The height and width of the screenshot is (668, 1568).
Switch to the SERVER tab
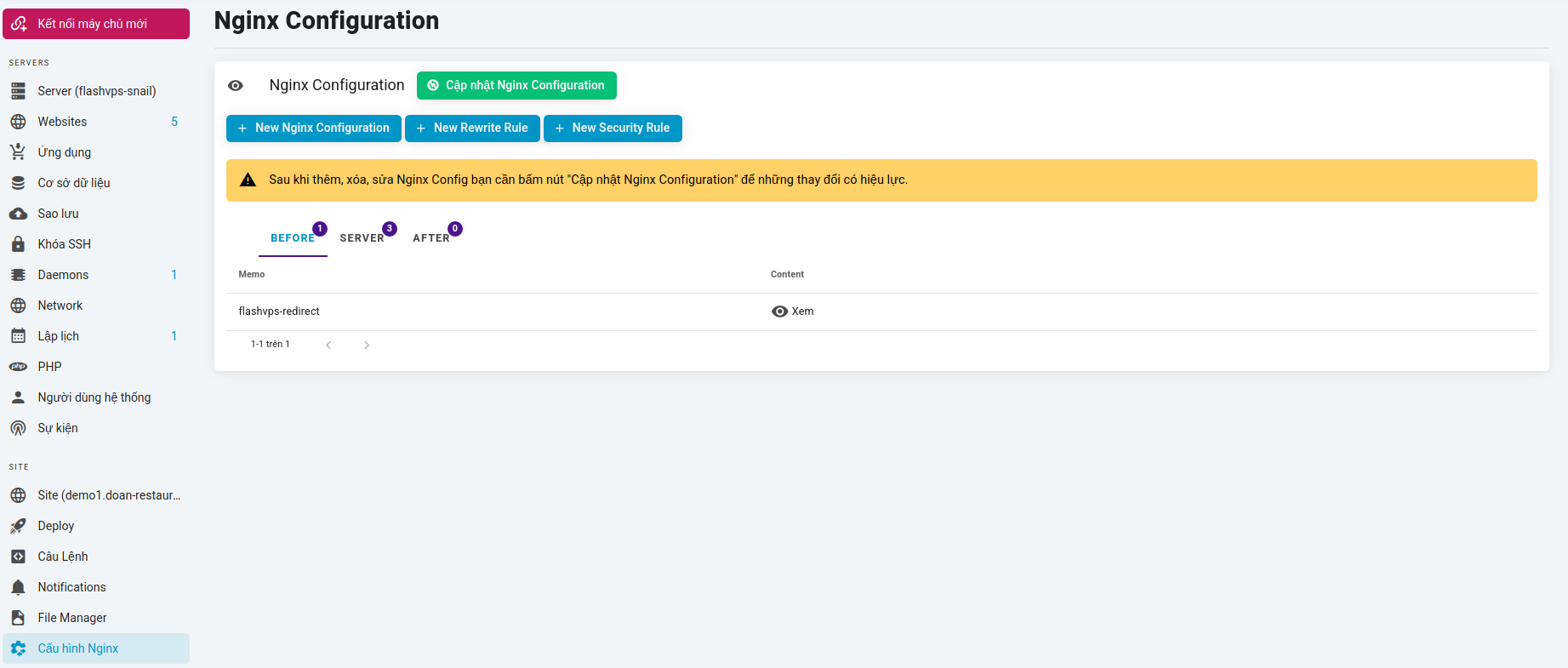362,238
